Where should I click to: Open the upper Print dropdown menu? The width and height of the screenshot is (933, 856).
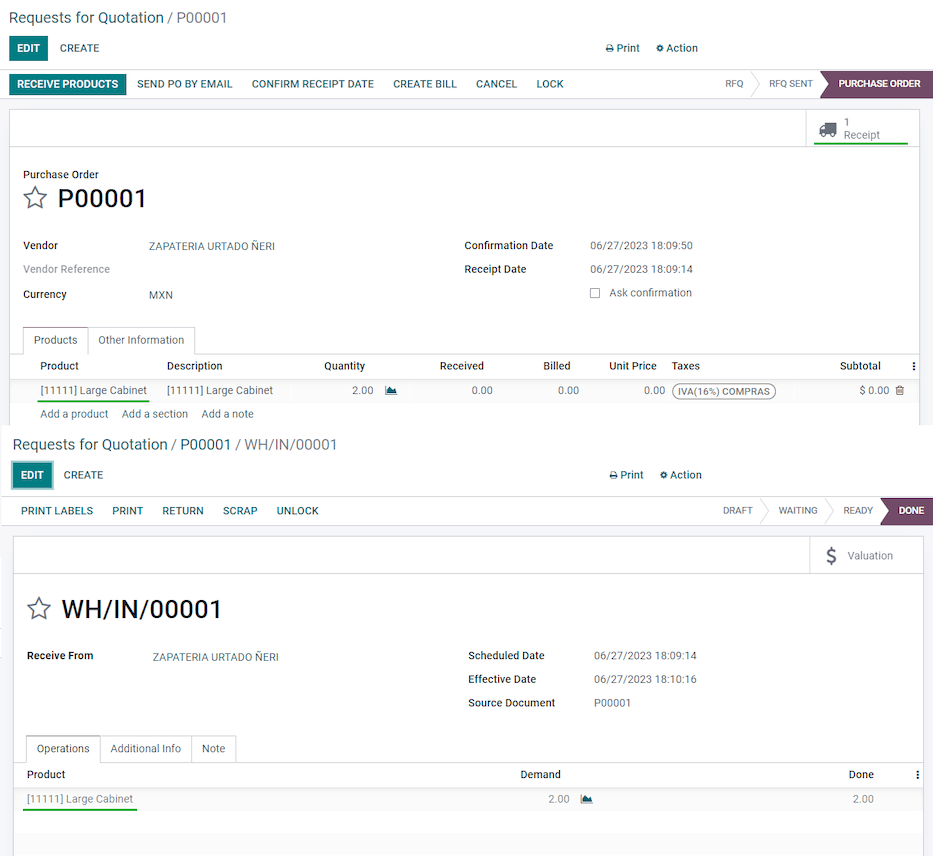(x=622, y=48)
